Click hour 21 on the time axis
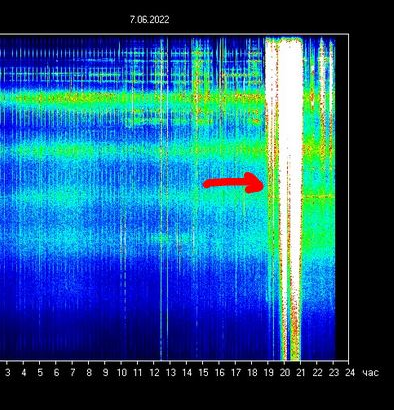Screen dimensions: 394x410 point(301,372)
